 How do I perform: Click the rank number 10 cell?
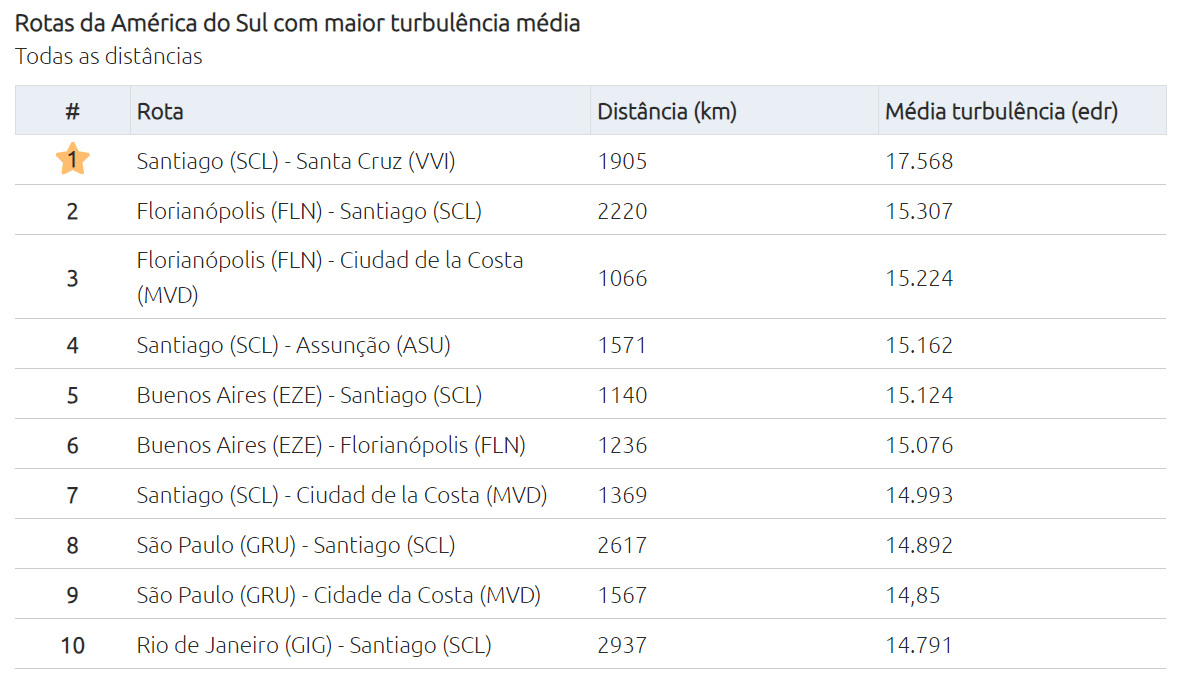click(72, 645)
